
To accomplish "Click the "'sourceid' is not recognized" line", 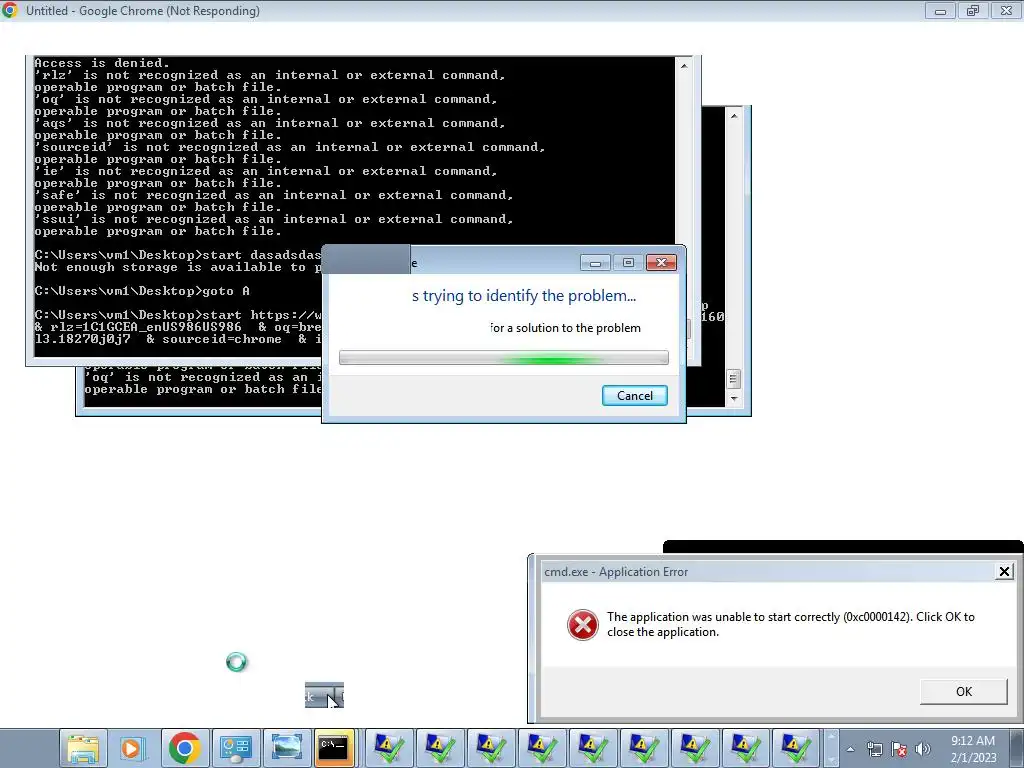I will (x=290, y=148).
